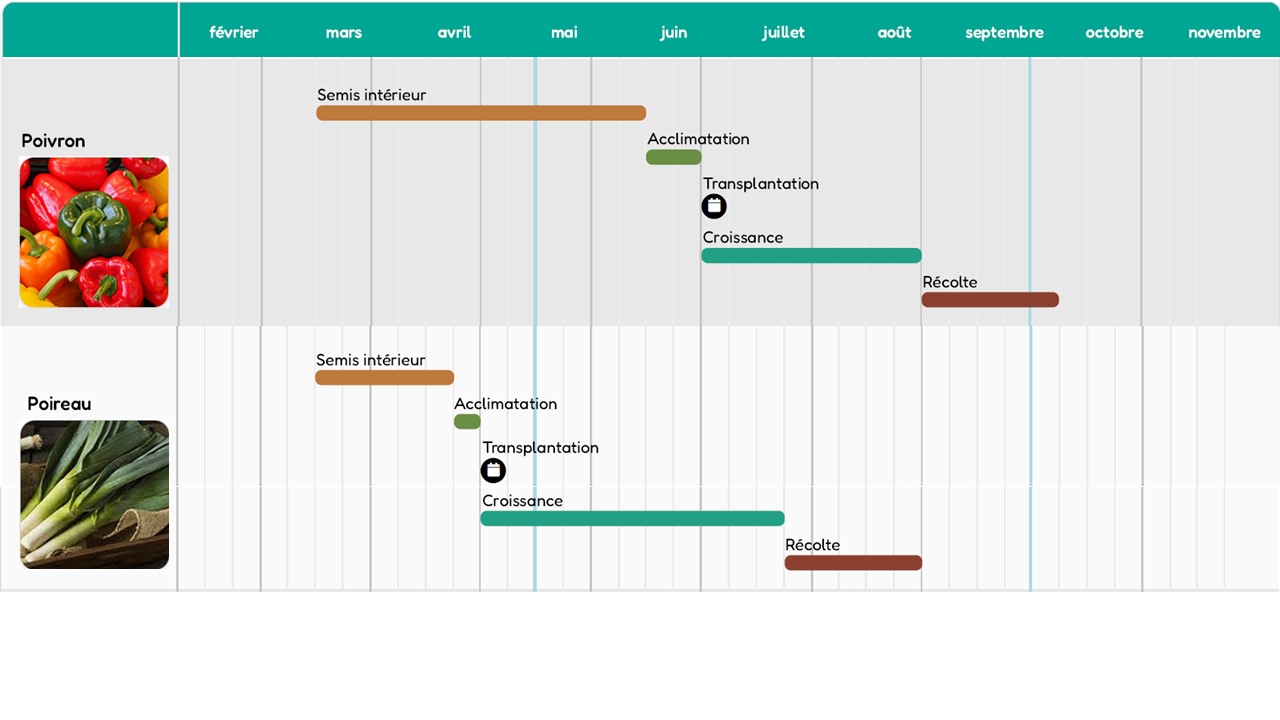Select the septembre column header
This screenshot has width=1280, height=720.
[1004, 32]
